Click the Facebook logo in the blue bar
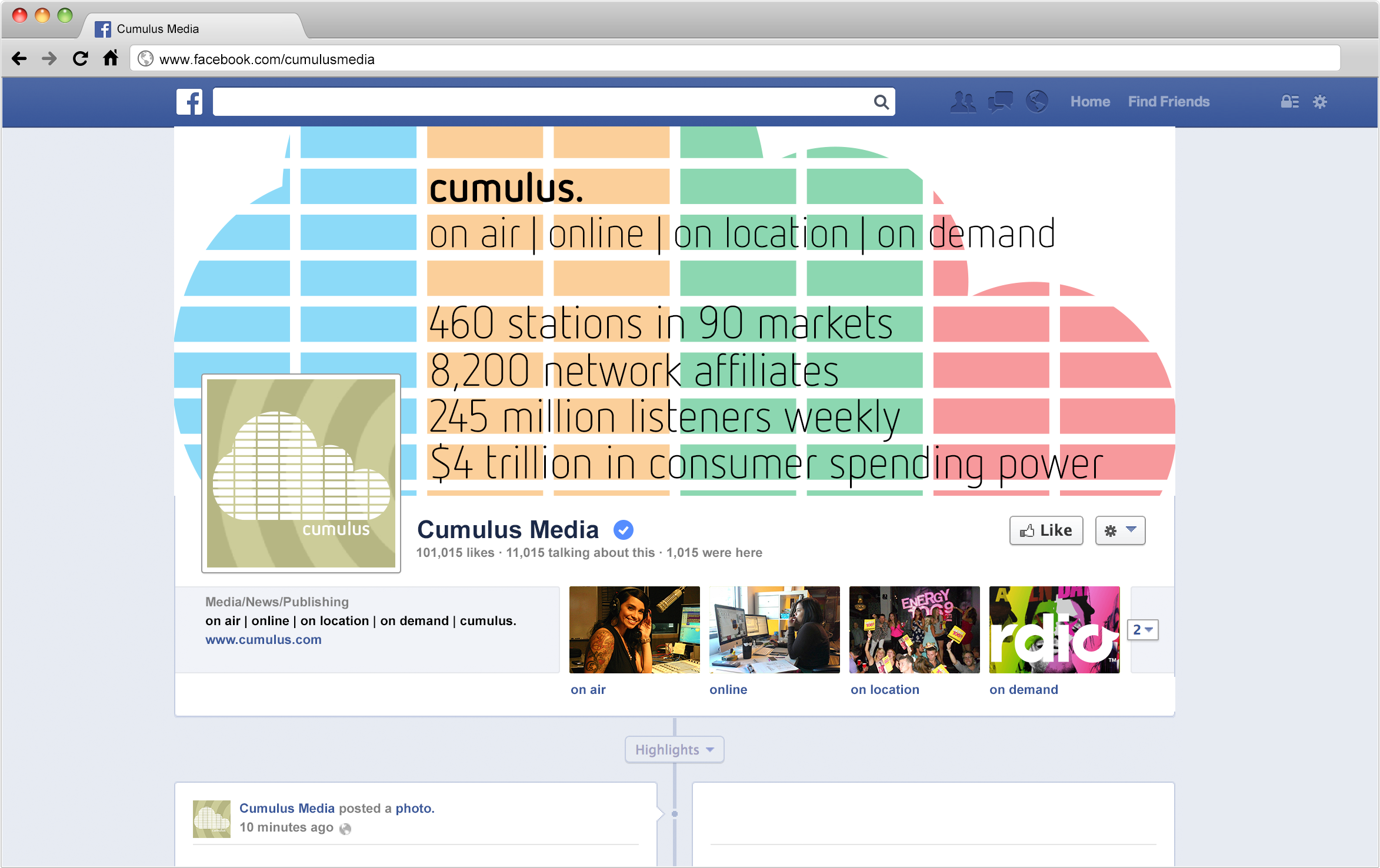The width and height of the screenshot is (1380, 868). (x=189, y=102)
